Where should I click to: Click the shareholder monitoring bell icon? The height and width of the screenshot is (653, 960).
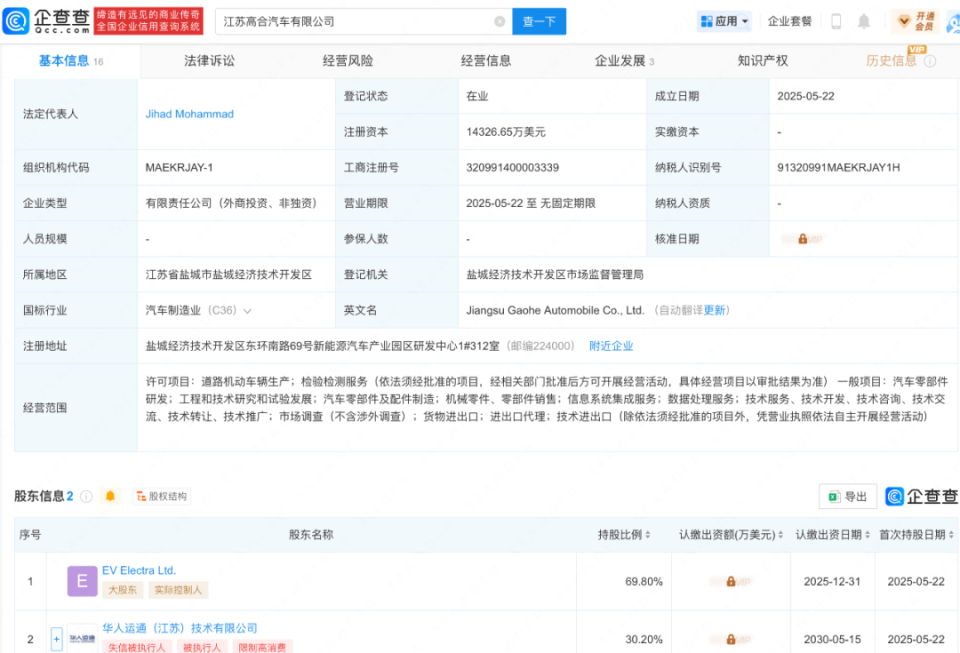click(110, 496)
